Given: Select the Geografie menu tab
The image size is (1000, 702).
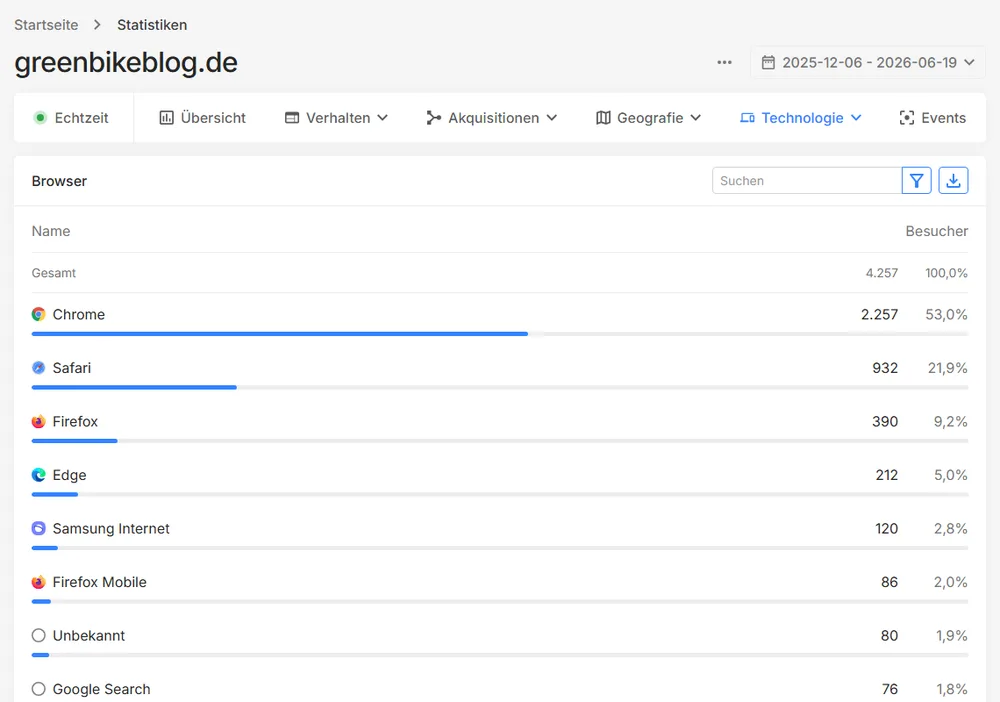Looking at the screenshot, I should pos(649,118).
